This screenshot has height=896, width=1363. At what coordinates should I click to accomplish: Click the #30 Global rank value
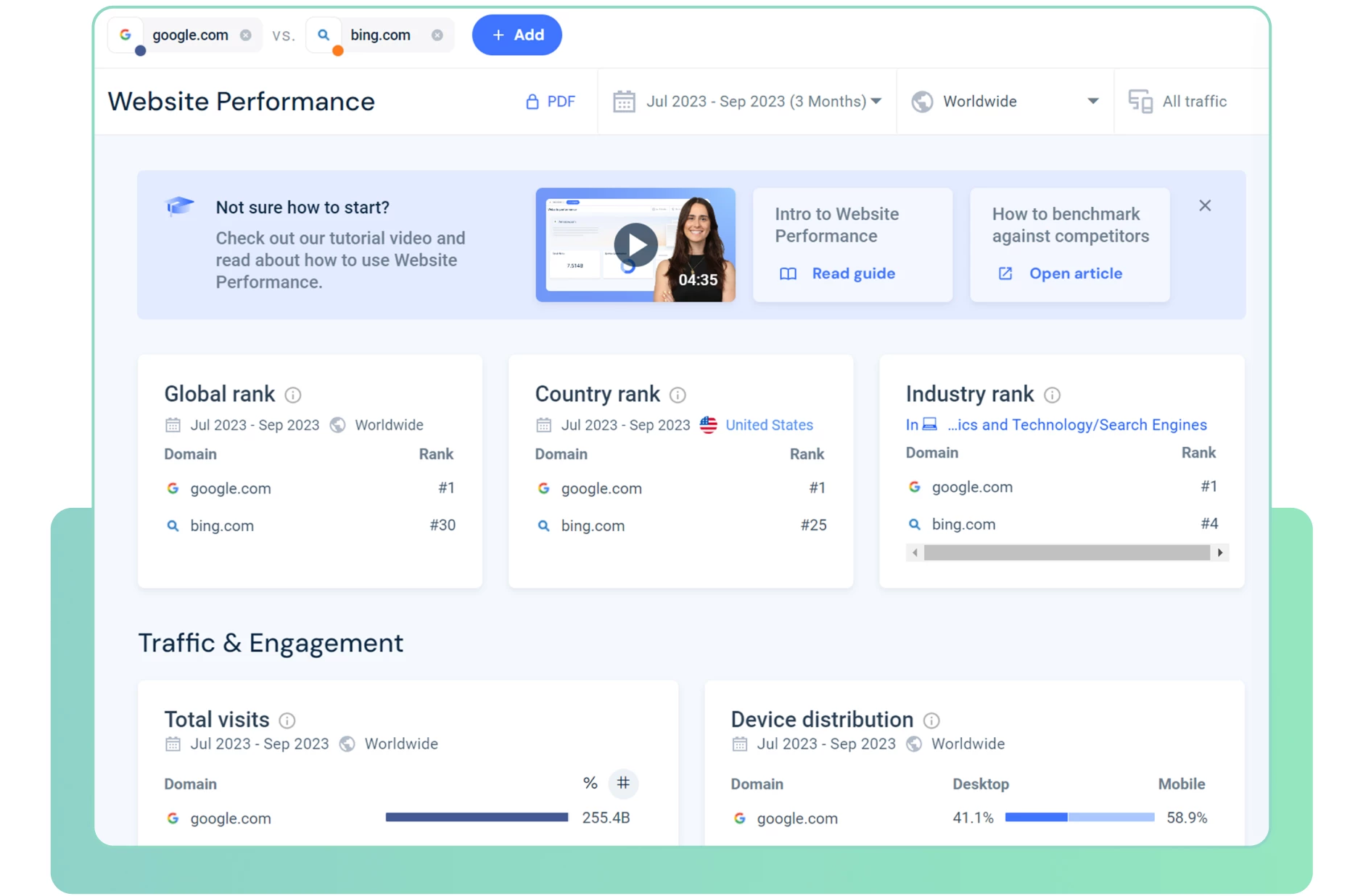tap(442, 525)
